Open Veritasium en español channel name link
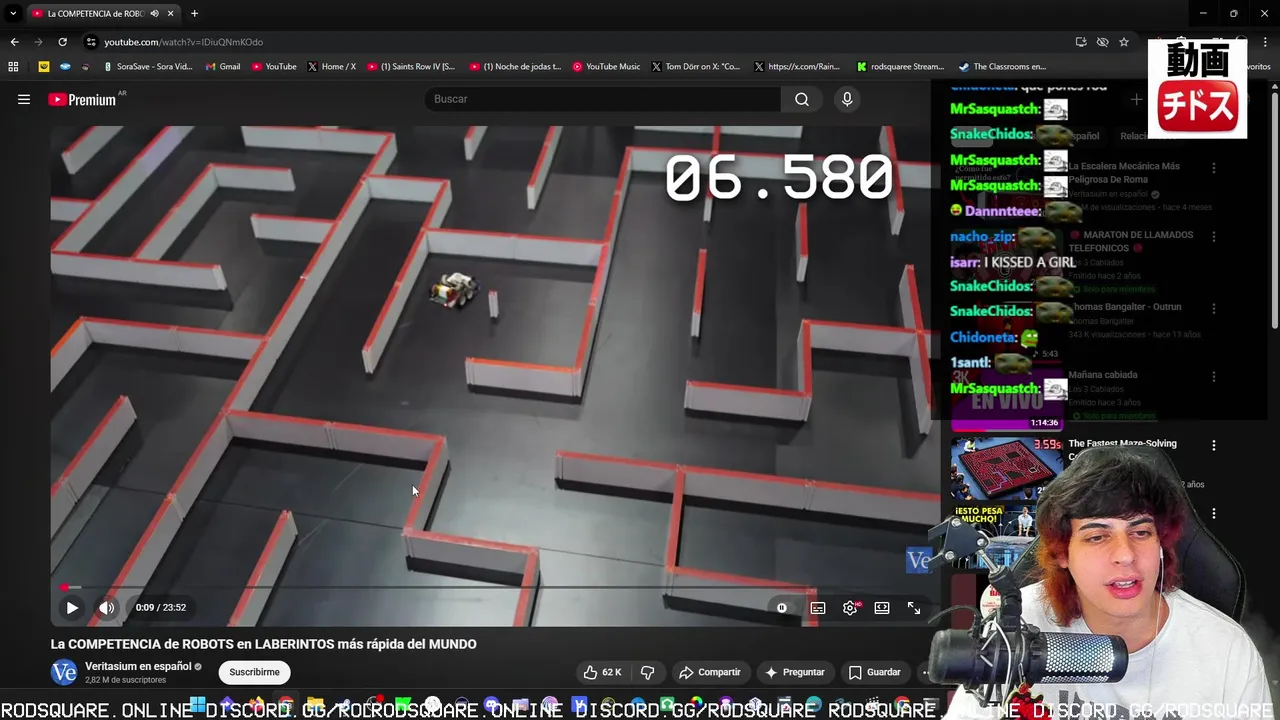The image size is (1280, 720). coord(138,666)
